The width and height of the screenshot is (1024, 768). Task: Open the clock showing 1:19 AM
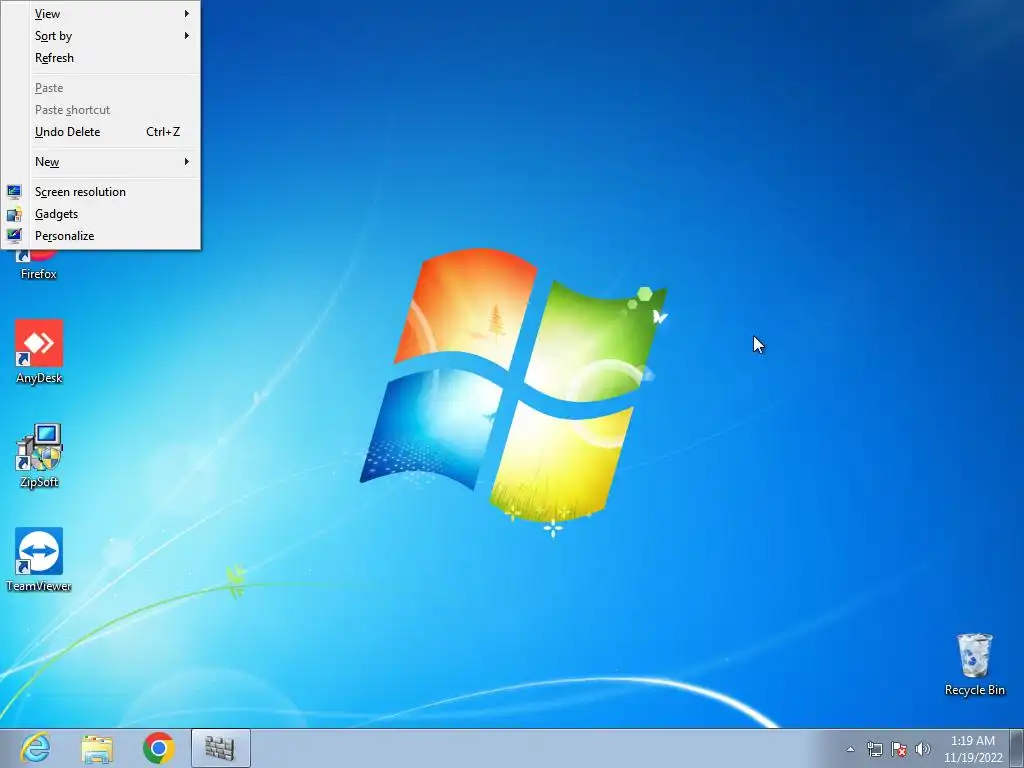click(x=973, y=749)
